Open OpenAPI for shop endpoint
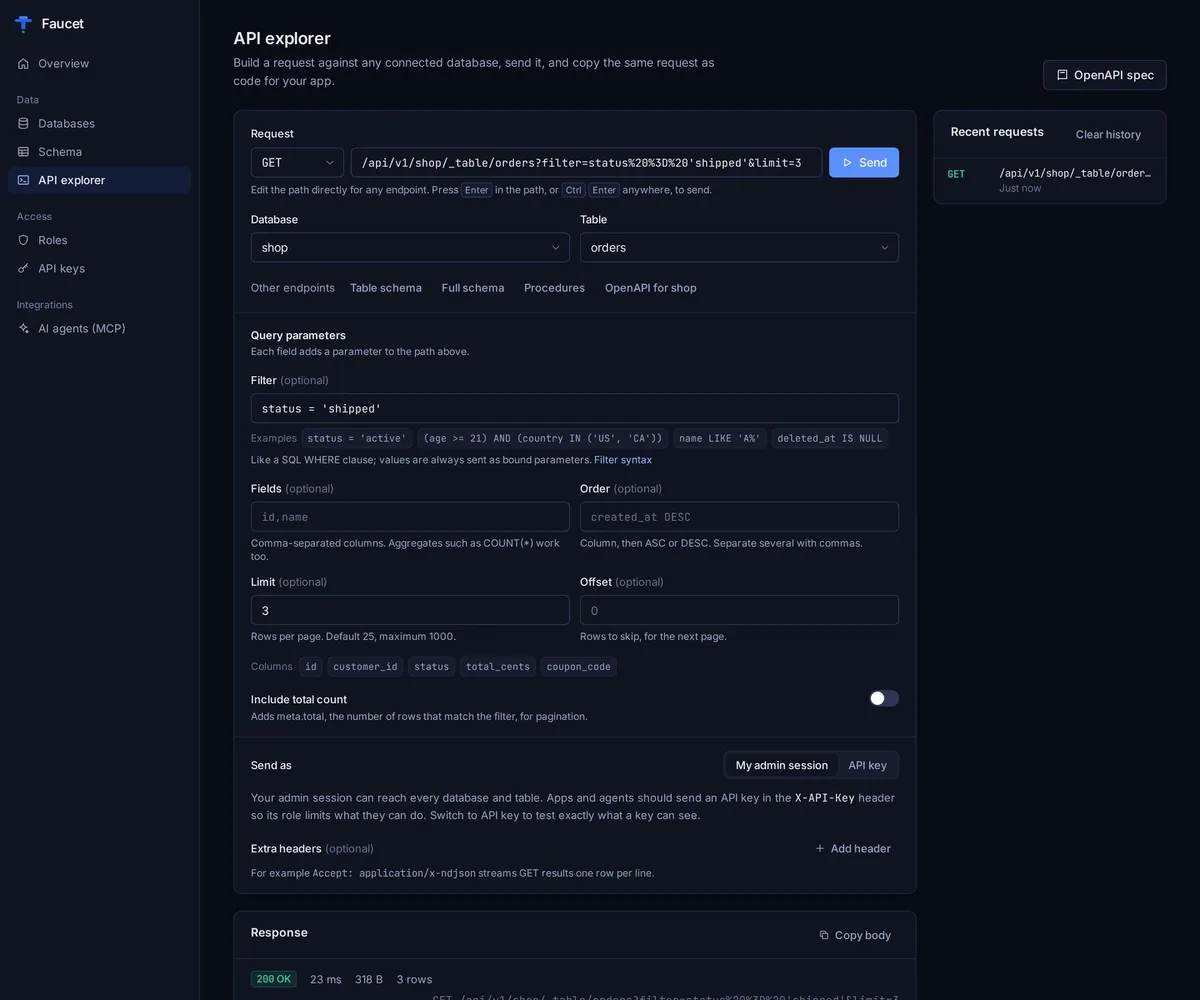This screenshot has width=1200, height=1000. click(x=651, y=288)
